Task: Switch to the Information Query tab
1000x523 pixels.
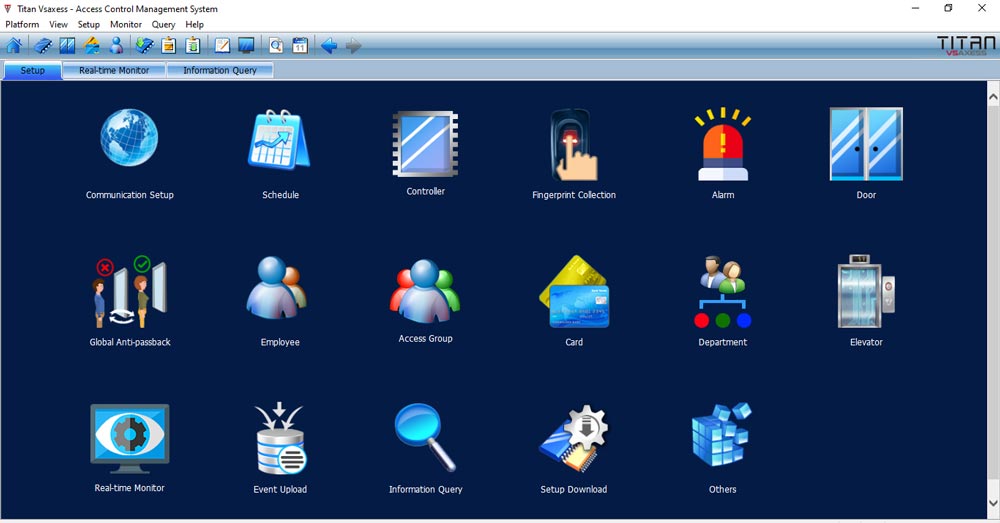Action: tap(220, 71)
